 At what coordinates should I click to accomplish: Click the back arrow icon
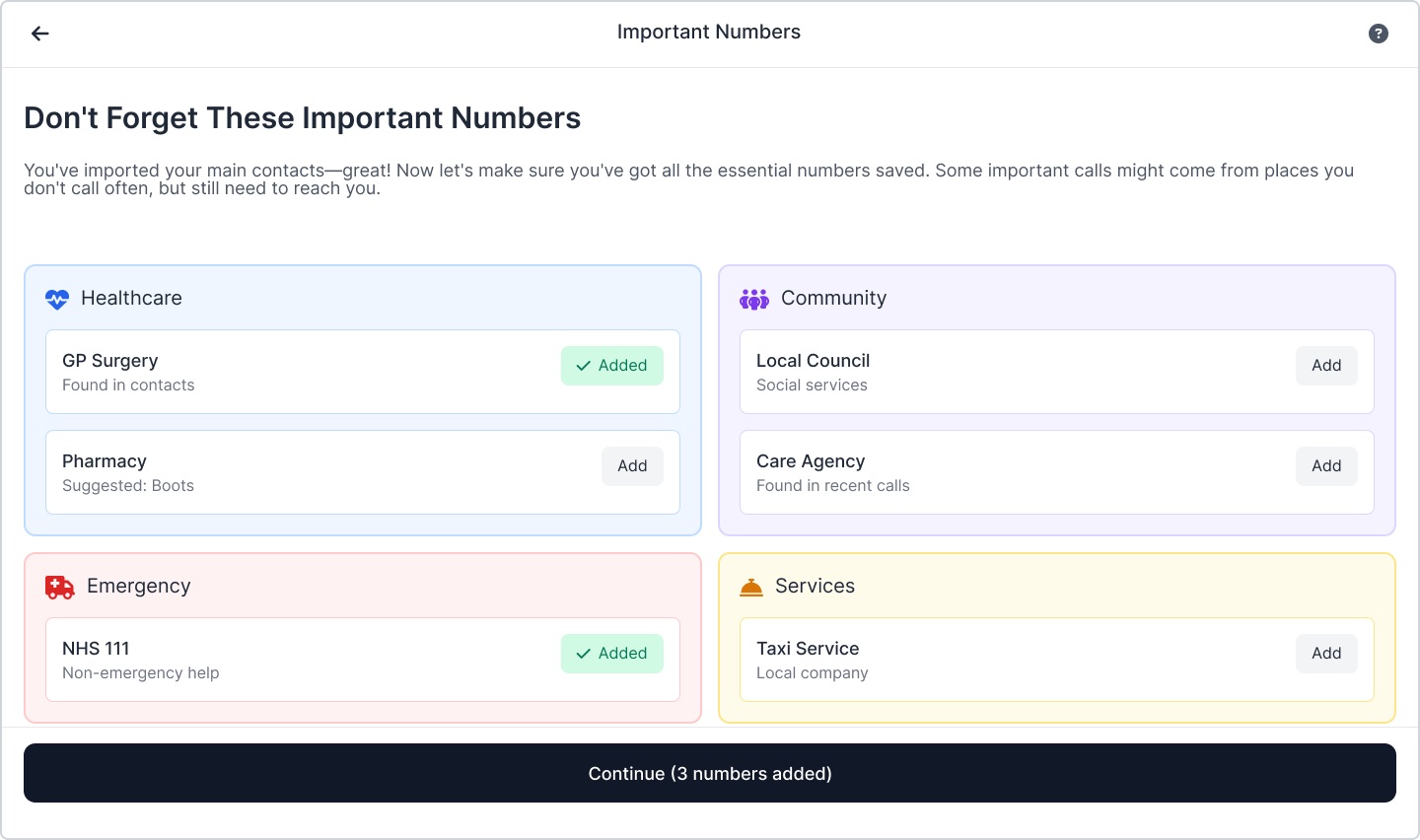[x=40, y=34]
